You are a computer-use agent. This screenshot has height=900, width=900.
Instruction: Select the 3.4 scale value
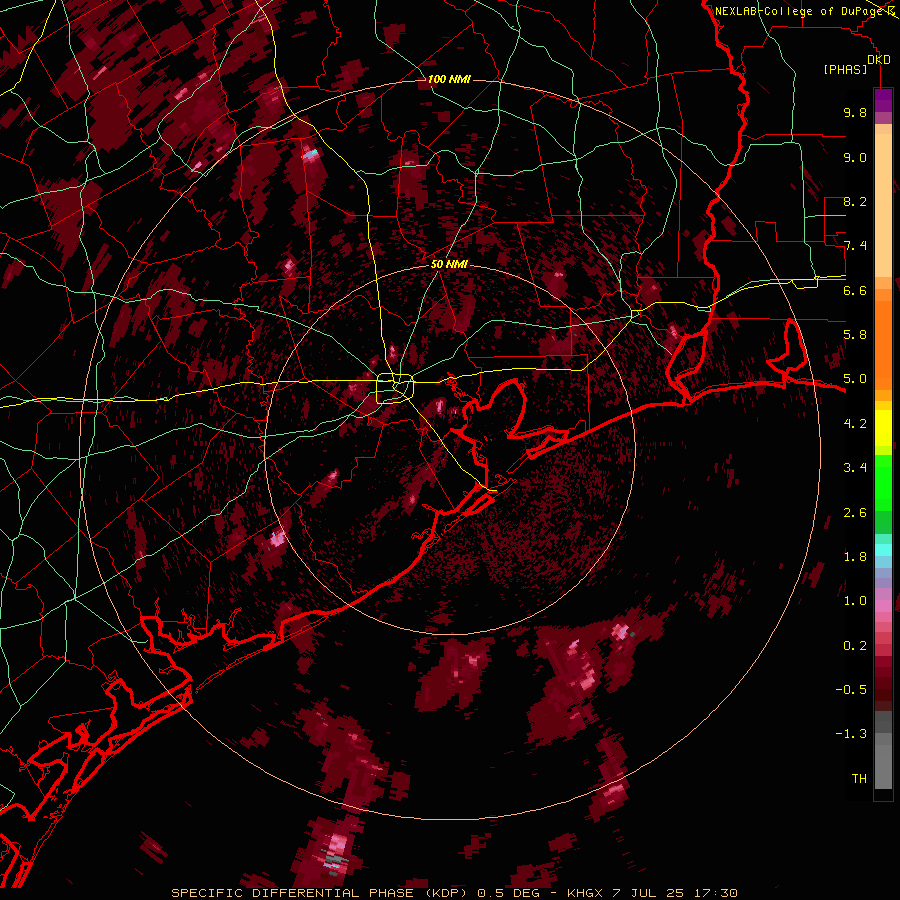tap(855, 468)
